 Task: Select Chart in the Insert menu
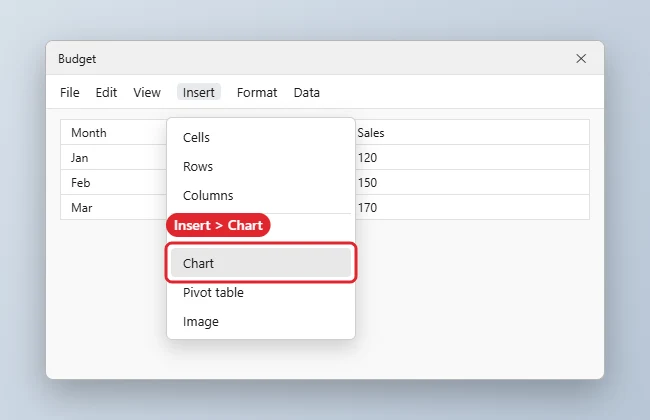261,263
